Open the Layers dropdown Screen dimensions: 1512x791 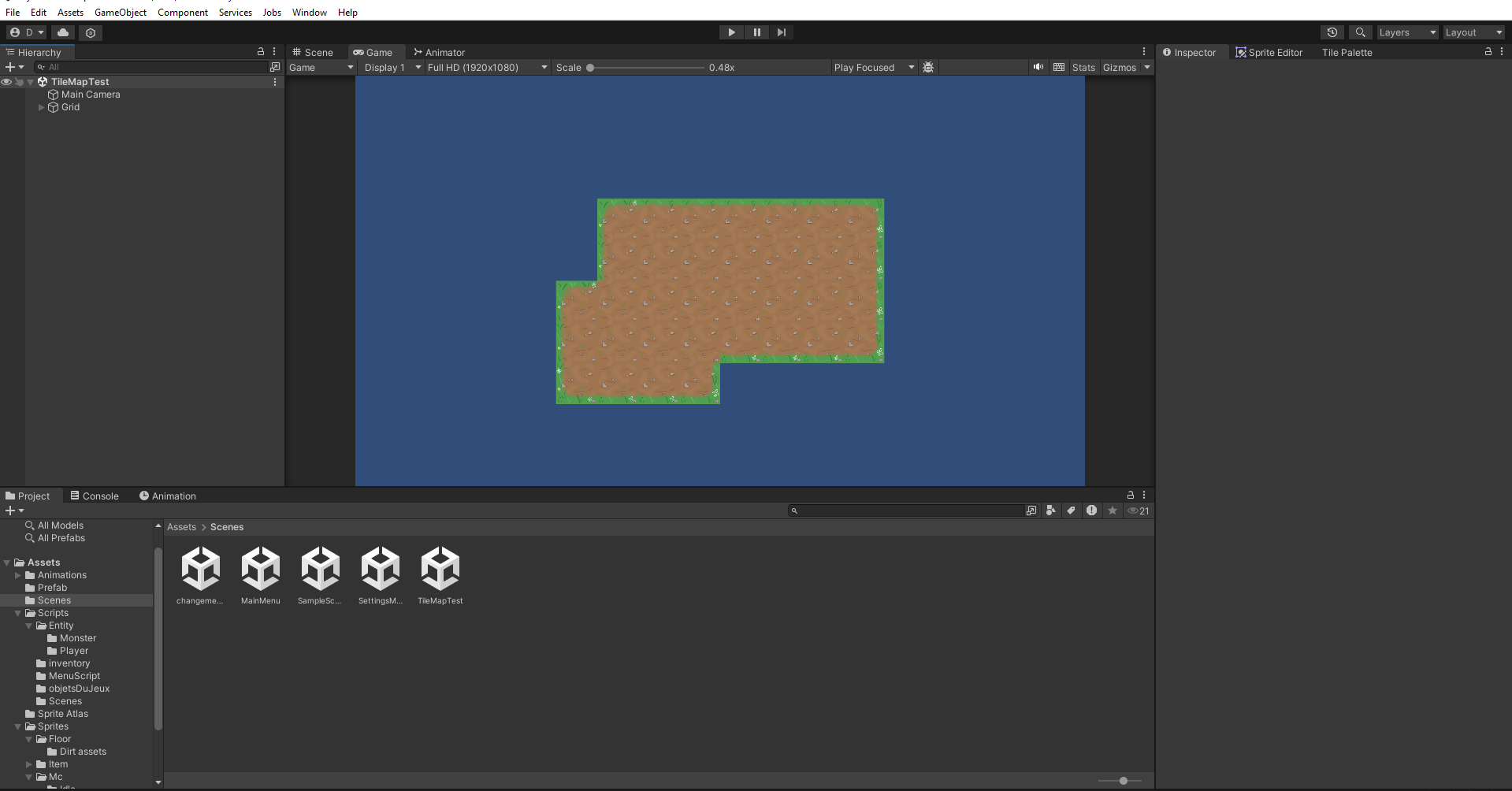[x=1407, y=32]
